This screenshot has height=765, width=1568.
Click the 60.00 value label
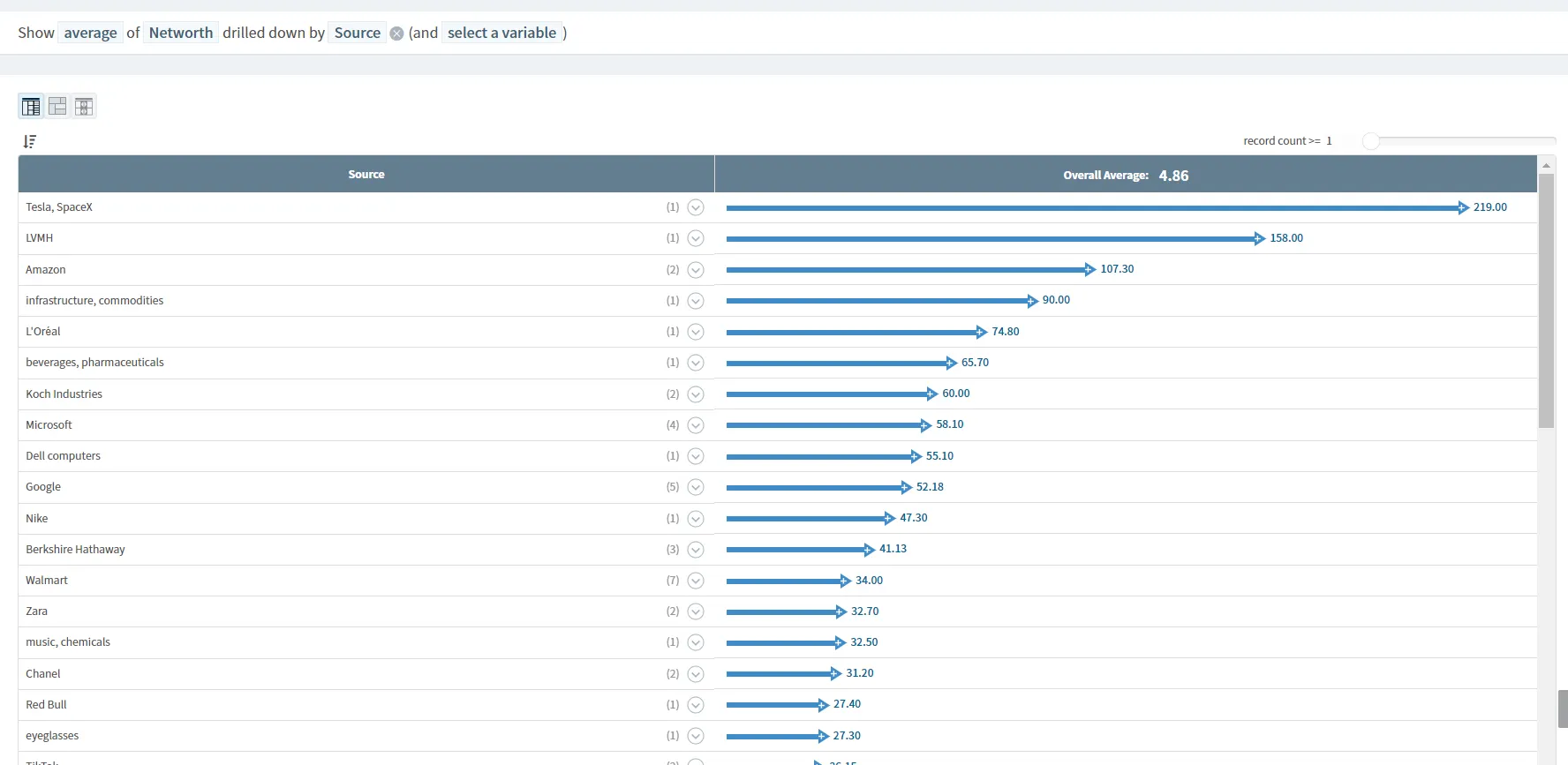(x=956, y=394)
